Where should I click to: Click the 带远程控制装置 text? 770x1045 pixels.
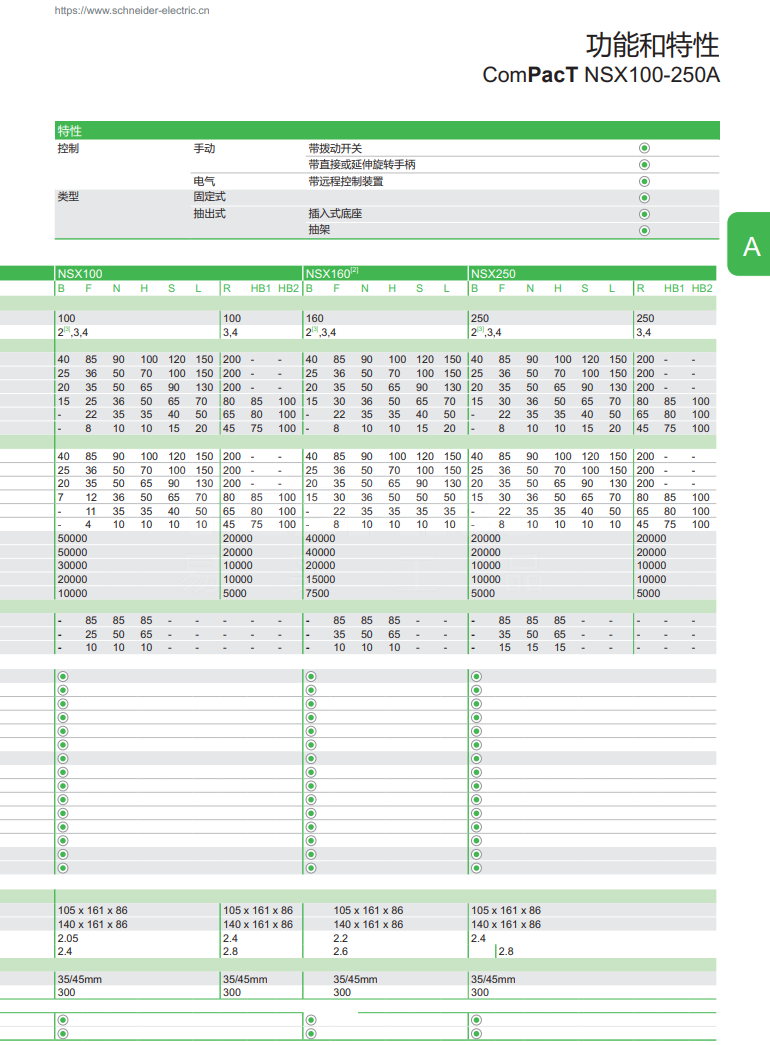[345, 181]
